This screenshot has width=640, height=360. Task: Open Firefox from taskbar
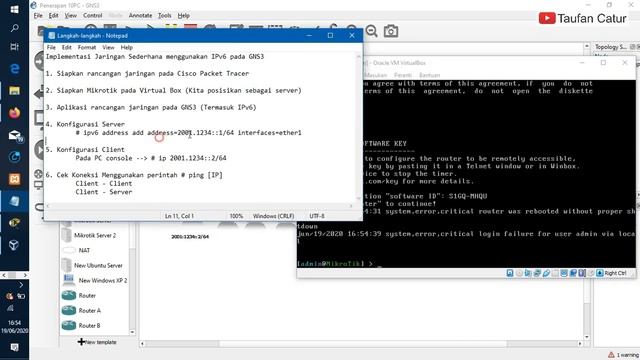pyautogui.click(x=14, y=113)
